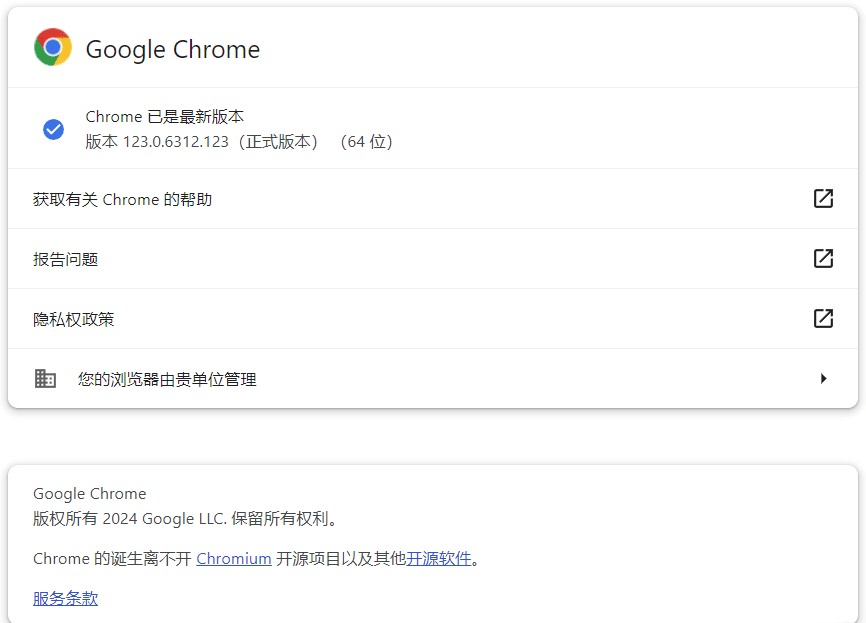
Task: Click 您的浏览器由贵单位管理 text
Action: point(167,379)
